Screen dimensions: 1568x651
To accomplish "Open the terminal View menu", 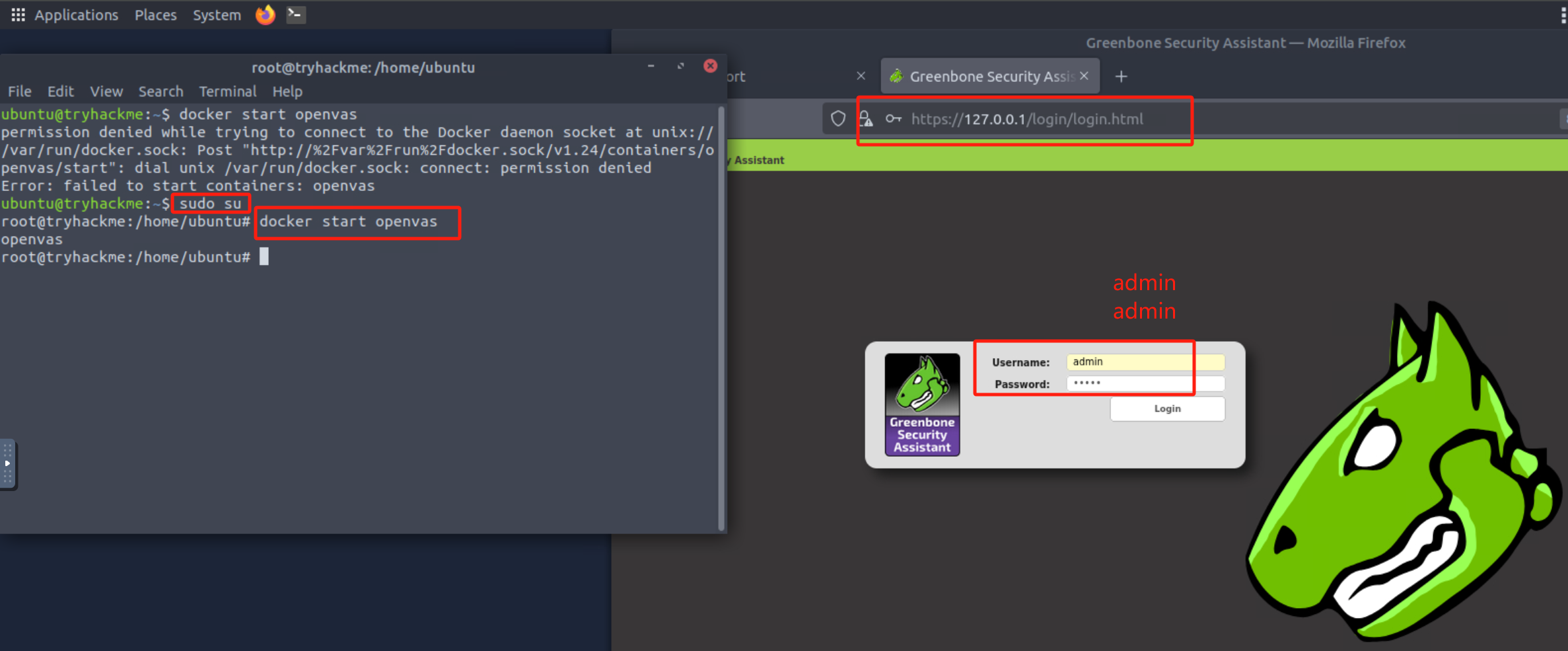I will click(106, 91).
